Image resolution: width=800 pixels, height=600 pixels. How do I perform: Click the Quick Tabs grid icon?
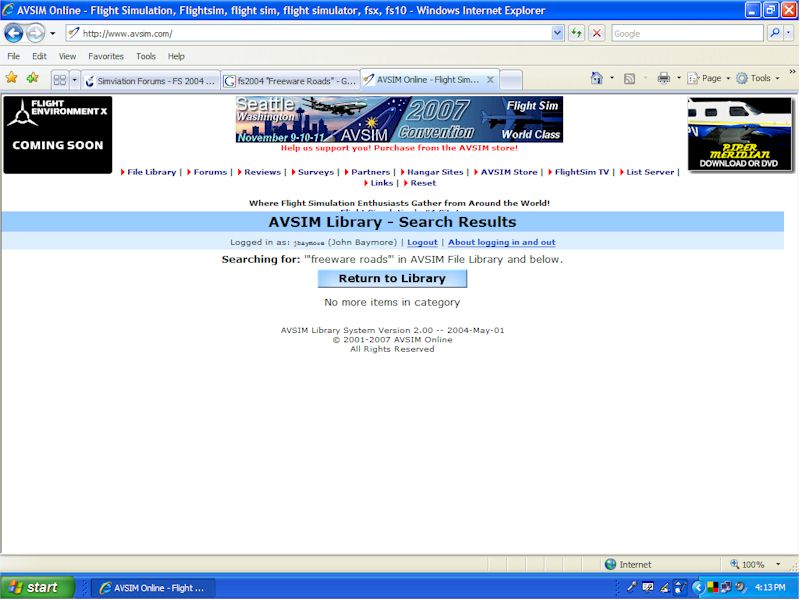click(x=60, y=80)
